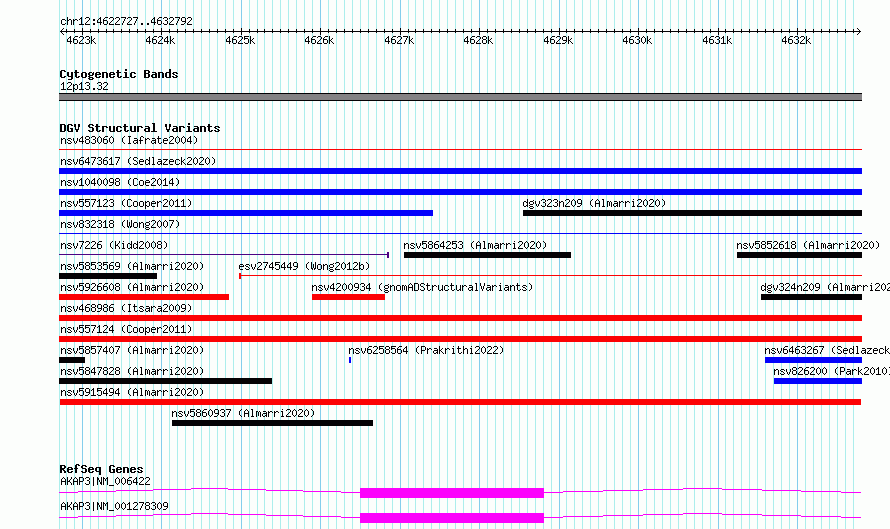
Task: Click the dgv324n209 variant label
Action: [x=825, y=287]
